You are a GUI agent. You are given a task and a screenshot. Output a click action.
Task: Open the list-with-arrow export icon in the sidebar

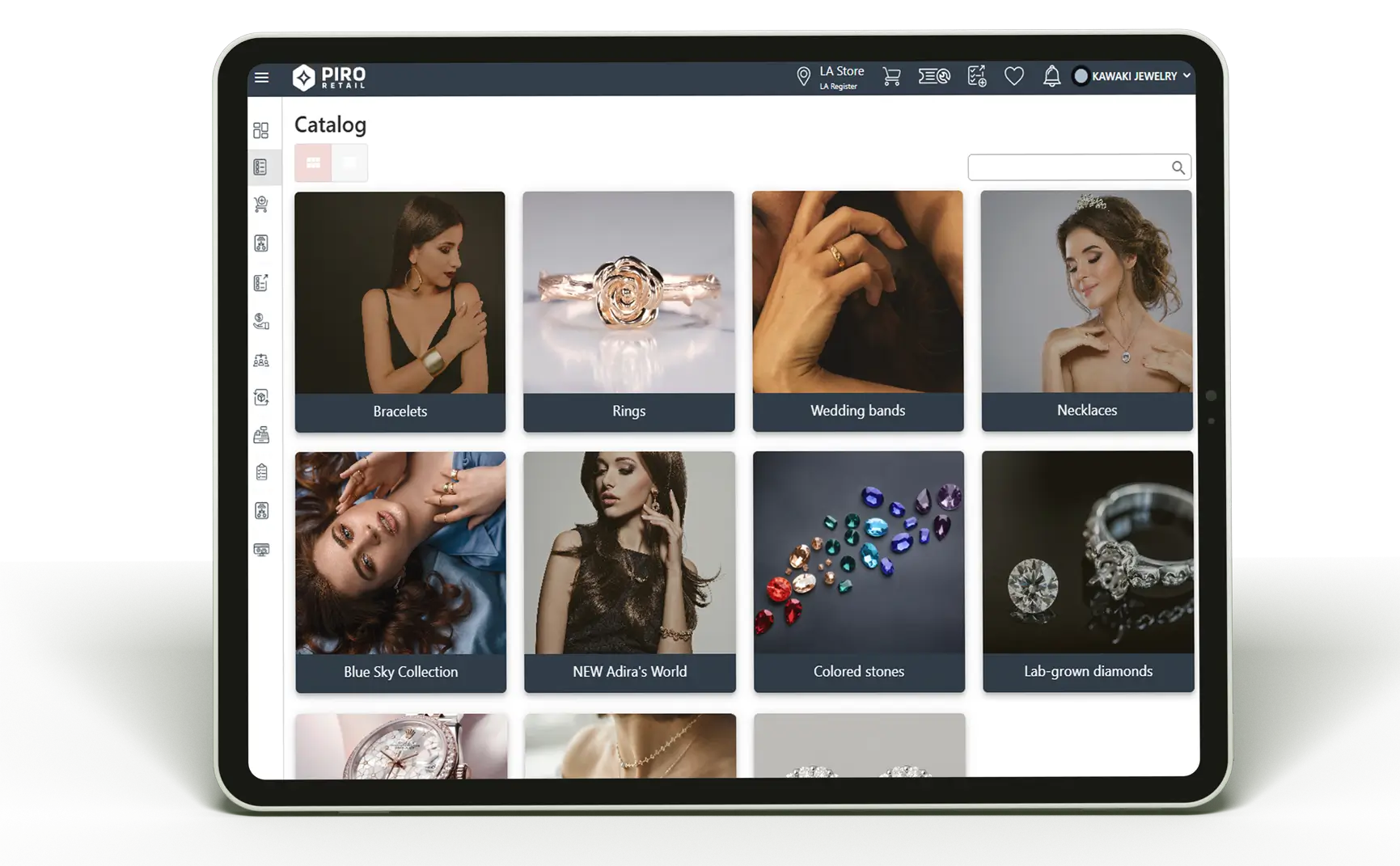tap(260, 282)
